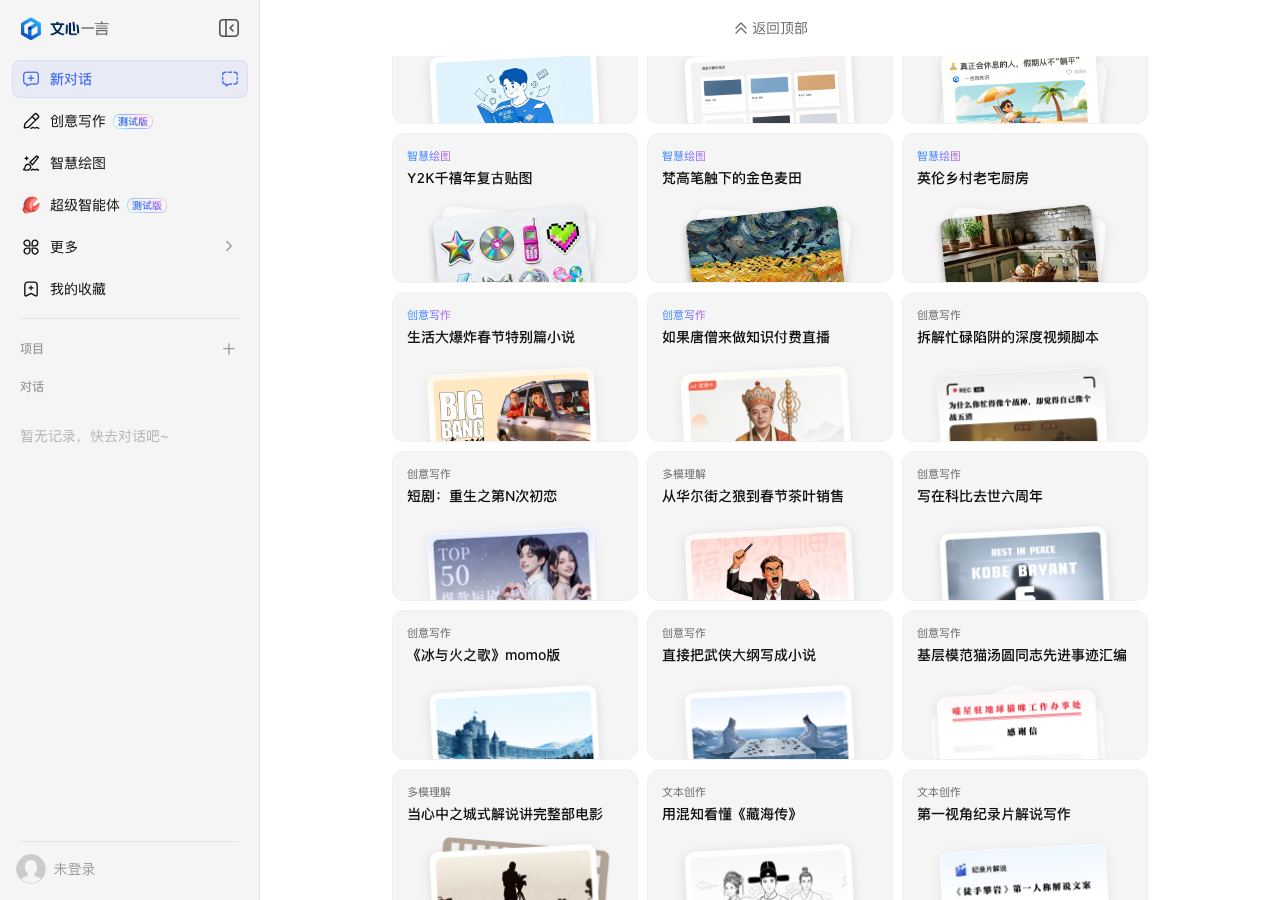The image size is (1280, 900).
Task: Open the 梵高笔触下的金色麦田 card
Action: [x=770, y=208]
